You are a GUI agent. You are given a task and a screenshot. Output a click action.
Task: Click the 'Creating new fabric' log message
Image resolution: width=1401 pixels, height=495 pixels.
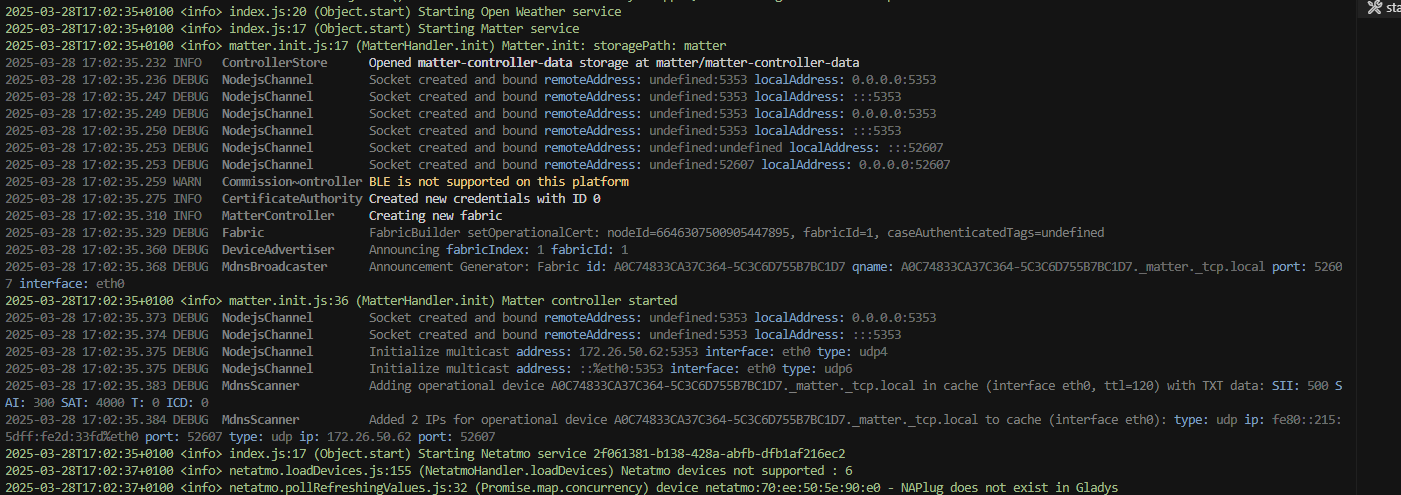click(x=435, y=216)
